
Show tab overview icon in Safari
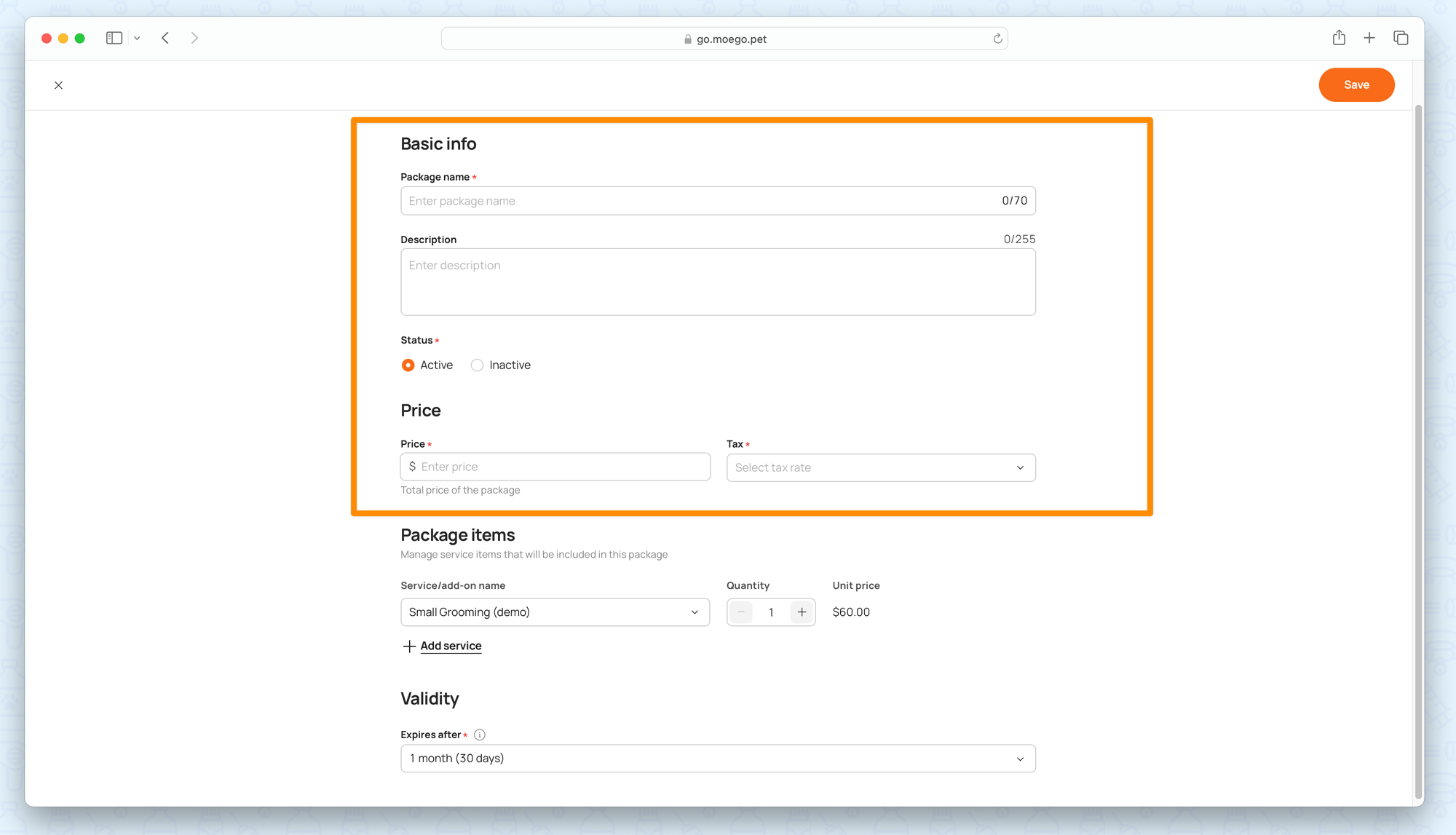1401,38
